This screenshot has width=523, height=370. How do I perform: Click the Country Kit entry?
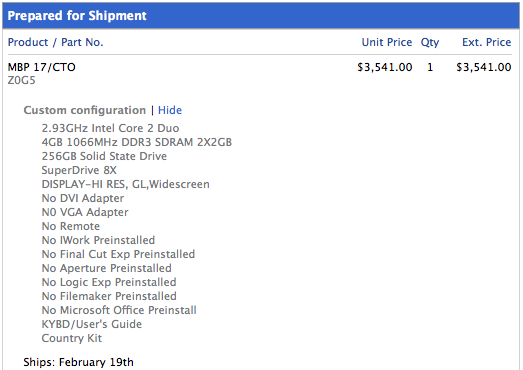(72, 338)
